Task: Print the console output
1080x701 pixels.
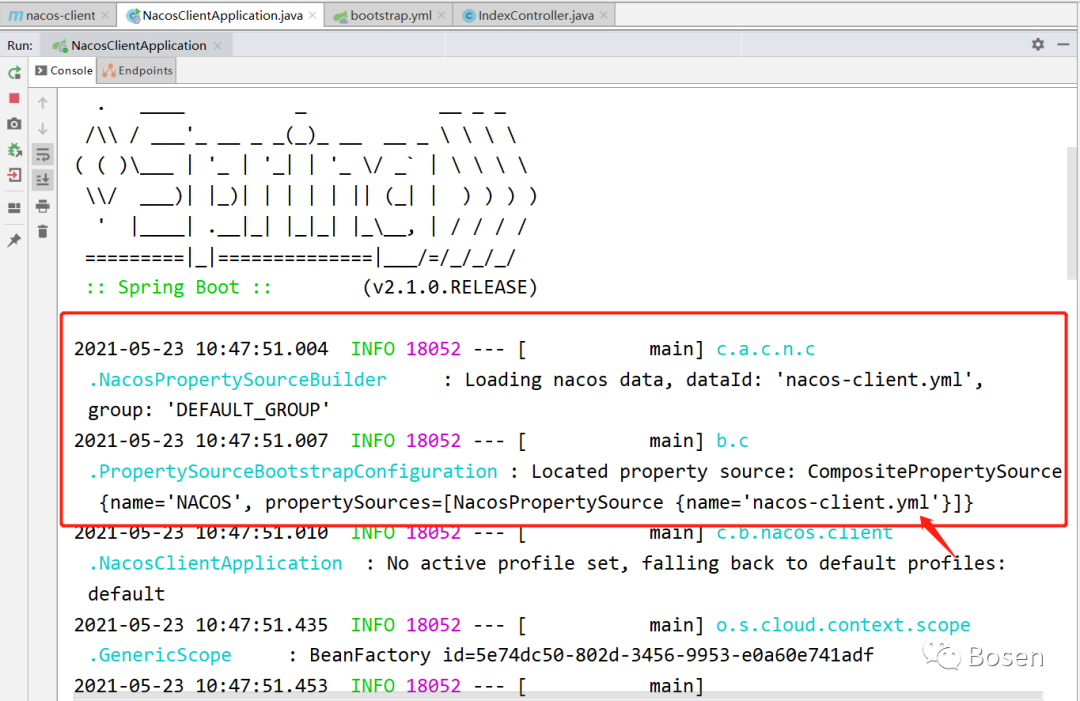Action: point(43,206)
